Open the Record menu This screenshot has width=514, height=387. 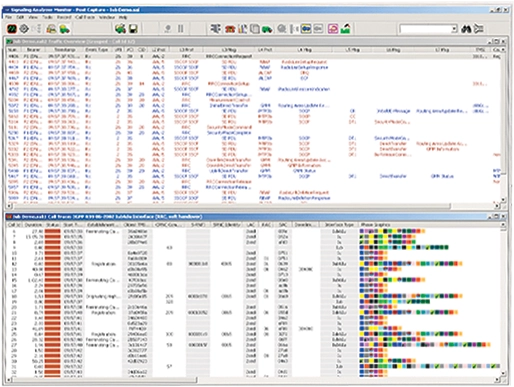click(x=64, y=17)
